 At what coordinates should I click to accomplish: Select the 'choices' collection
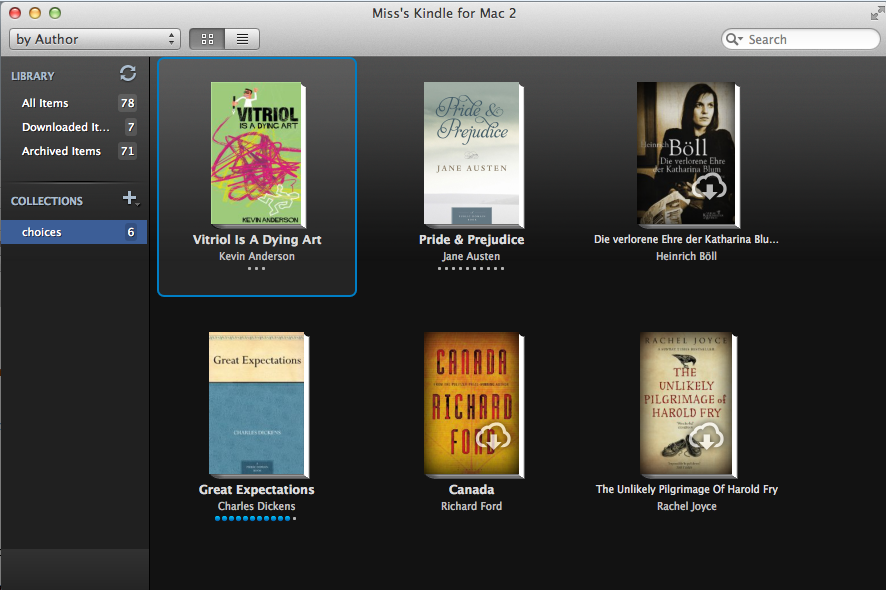coord(73,232)
